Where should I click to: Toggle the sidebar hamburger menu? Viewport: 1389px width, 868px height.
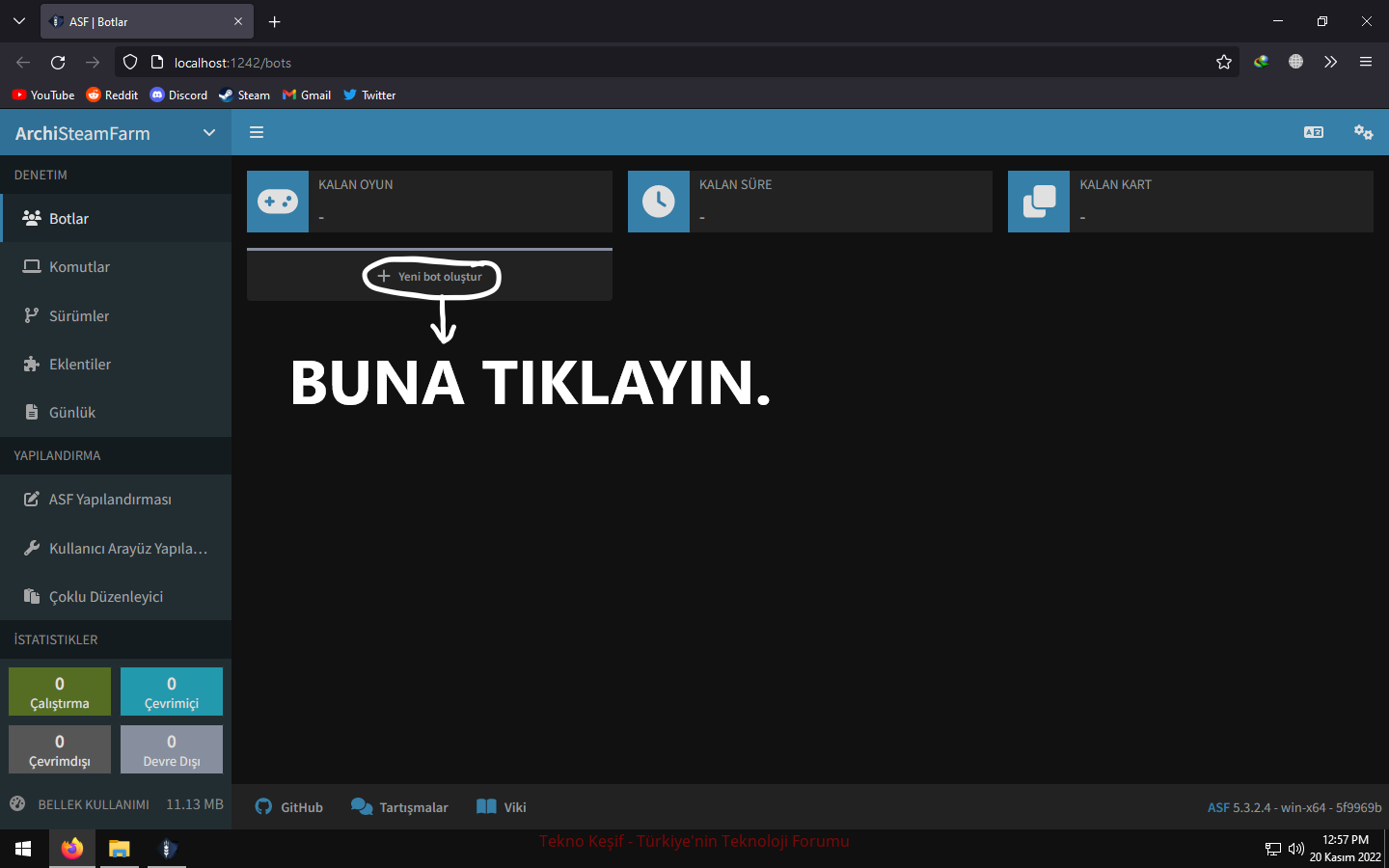tap(257, 132)
